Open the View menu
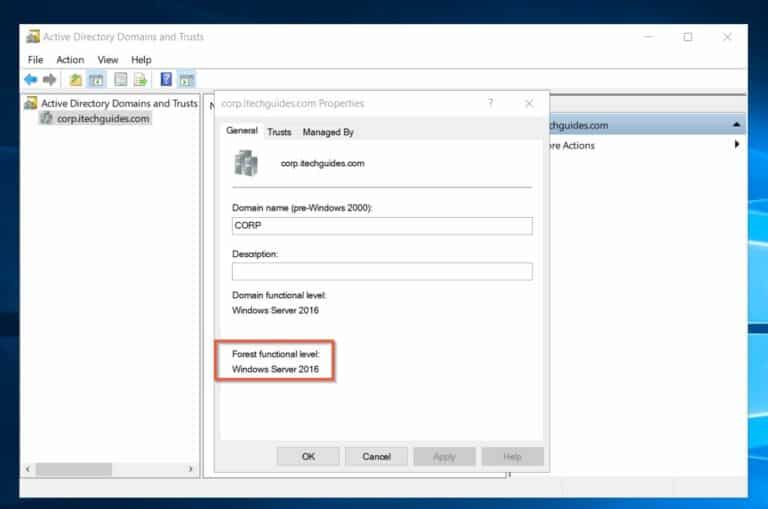 pos(108,60)
